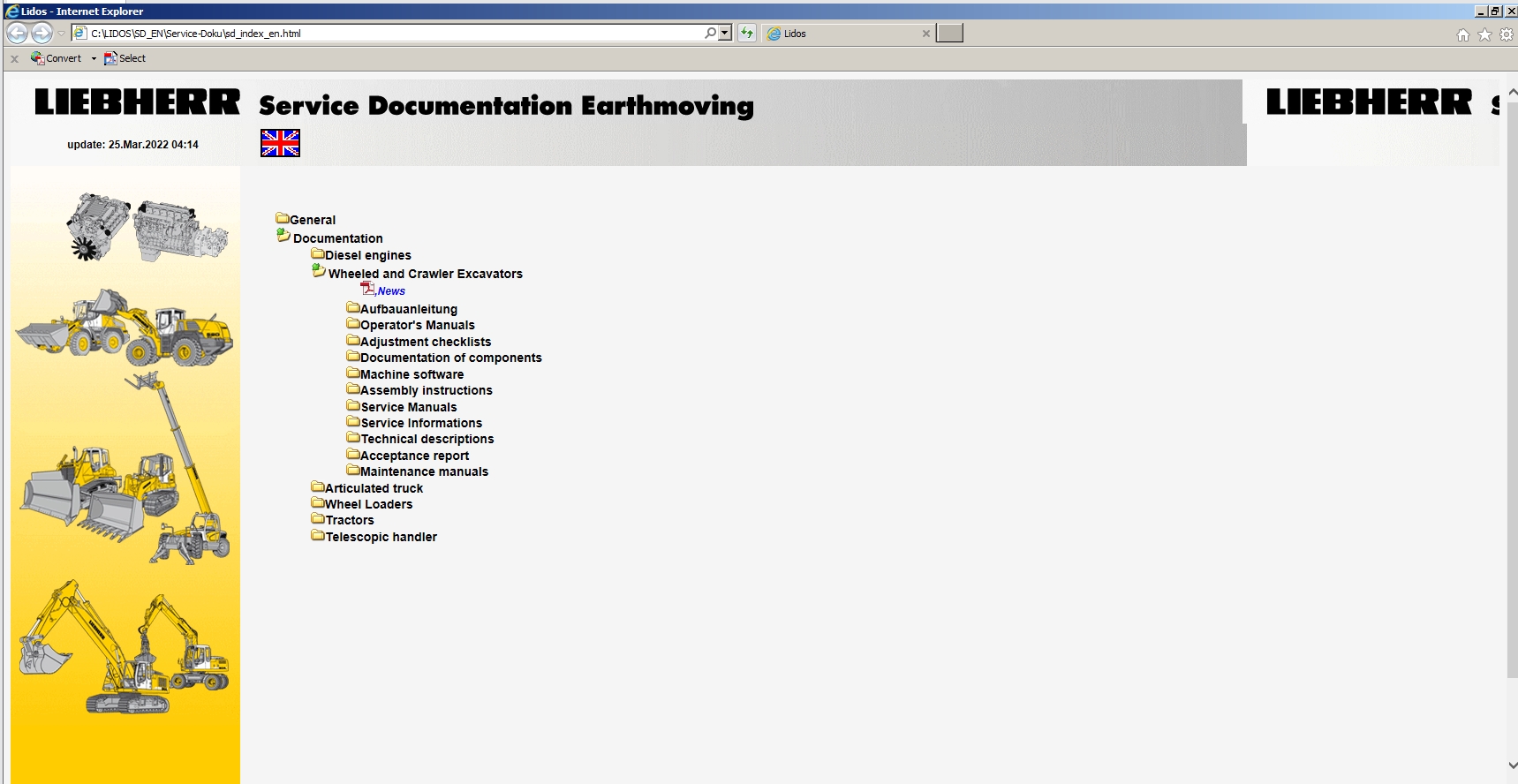This screenshot has height=784, width=1518.
Task: Click the address bar search magnifier icon
Action: [x=711, y=34]
